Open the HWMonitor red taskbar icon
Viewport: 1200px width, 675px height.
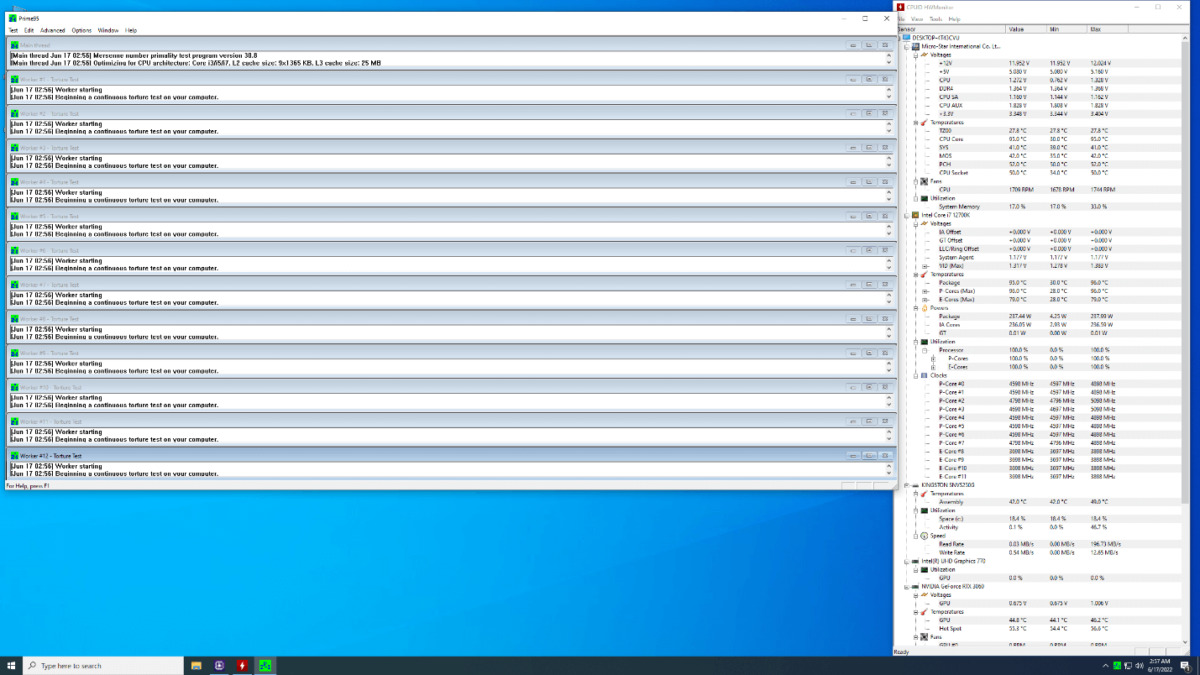coord(242,665)
